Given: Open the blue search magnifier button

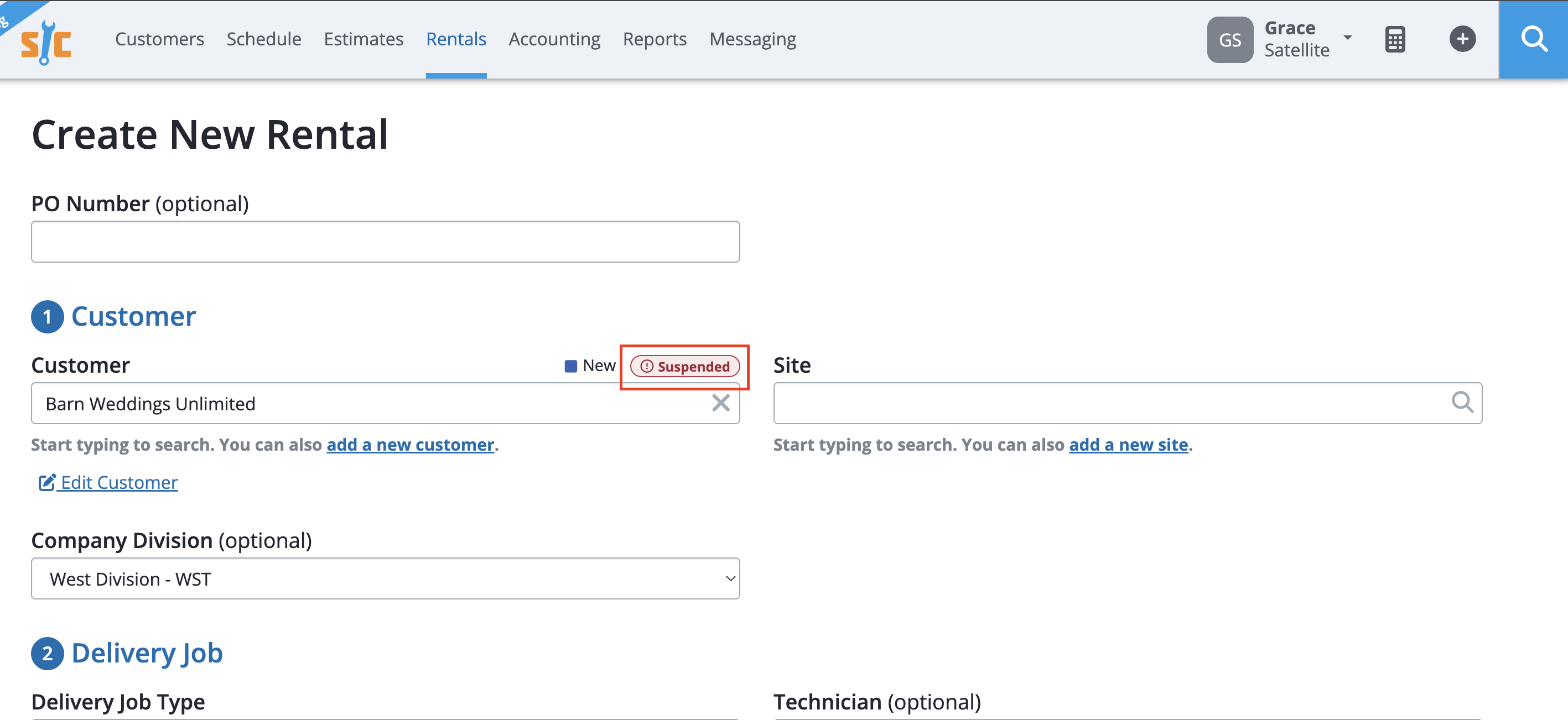Looking at the screenshot, I should (1533, 40).
